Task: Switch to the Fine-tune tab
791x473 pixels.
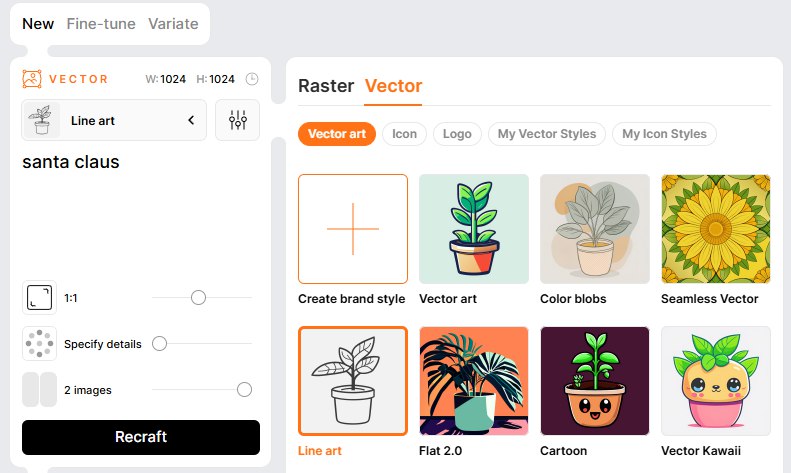Action: click(x=101, y=24)
